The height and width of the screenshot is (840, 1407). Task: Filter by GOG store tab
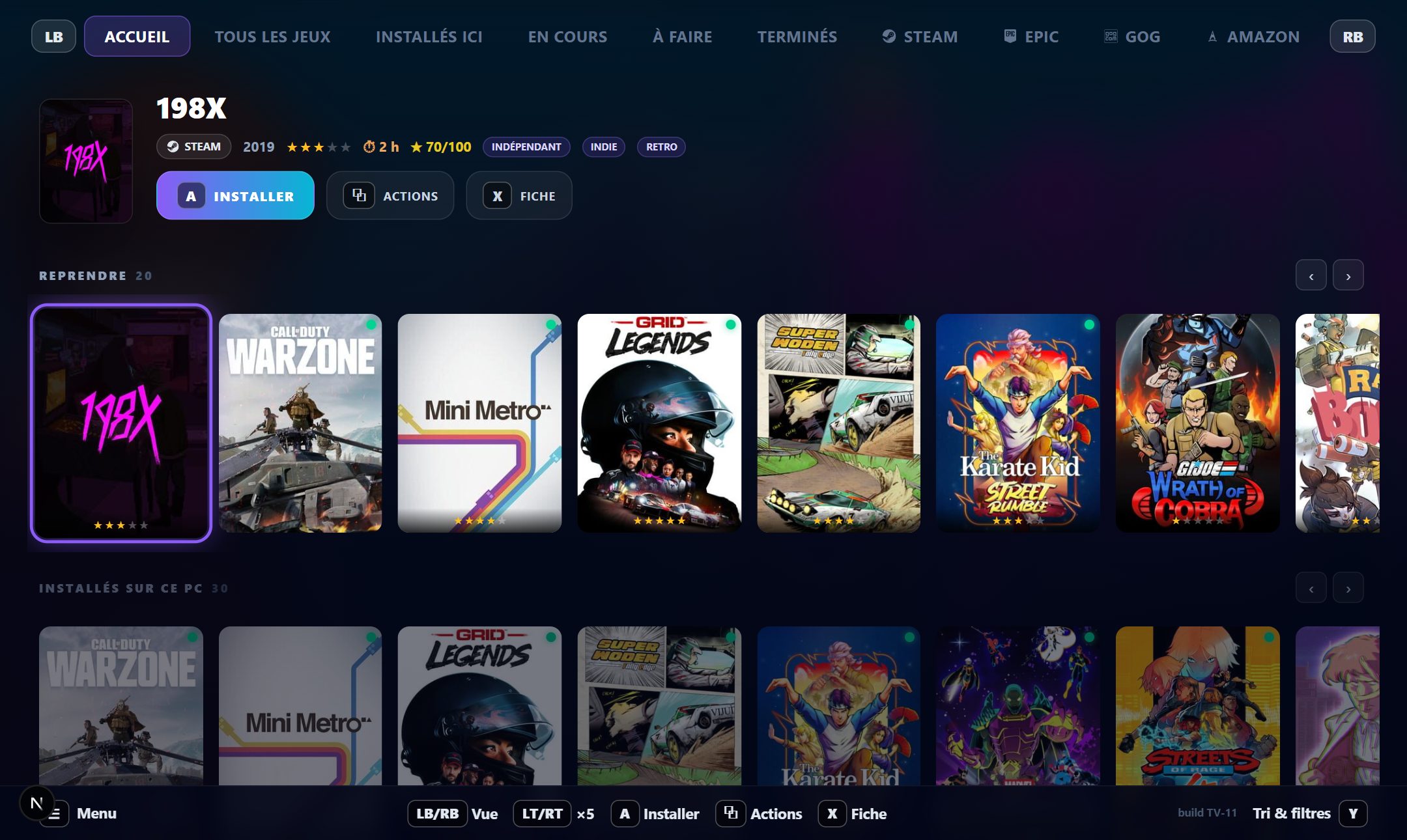coord(1132,36)
